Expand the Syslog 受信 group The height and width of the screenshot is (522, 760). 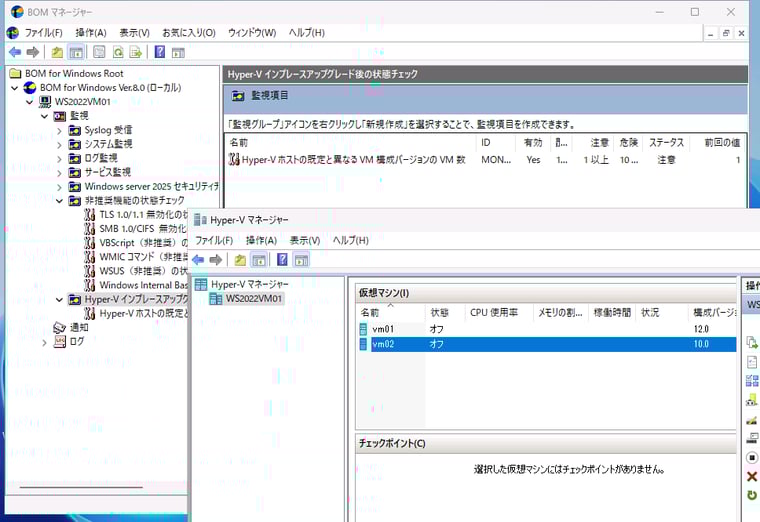(59, 130)
